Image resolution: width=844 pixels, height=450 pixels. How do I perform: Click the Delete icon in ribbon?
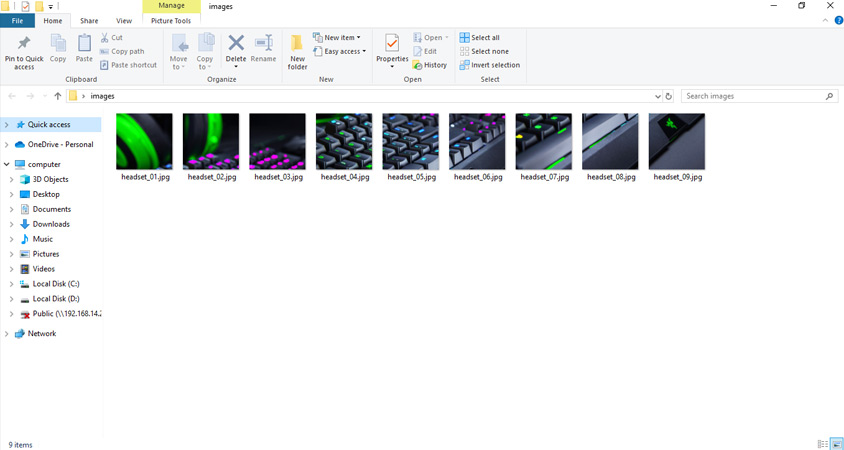236,49
